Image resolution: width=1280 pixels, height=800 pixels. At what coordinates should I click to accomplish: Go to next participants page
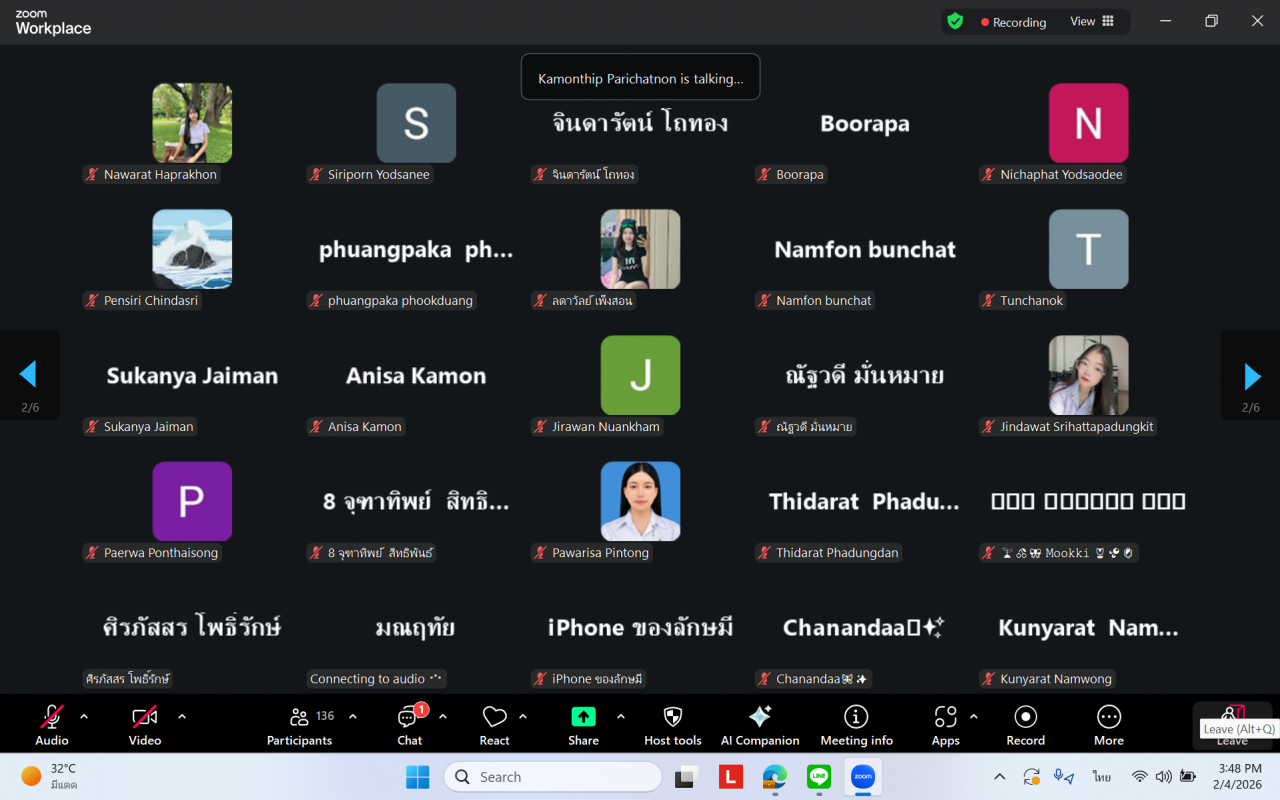click(x=1251, y=376)
